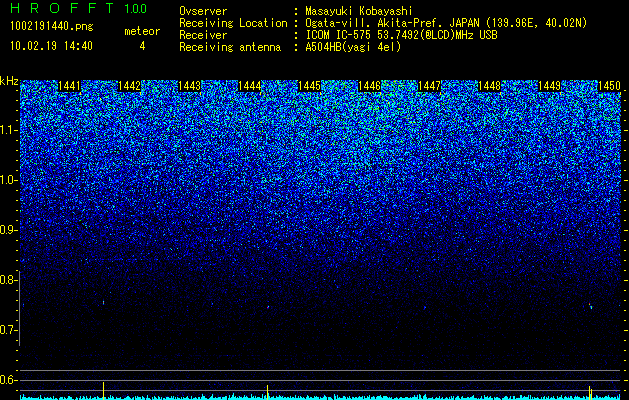The height and width of the screenshot is (400, 629).
Task: Click the ICOM IC-575 53.7492 MHz USB text
Action: pyautogui.click(x=401, y=35)
